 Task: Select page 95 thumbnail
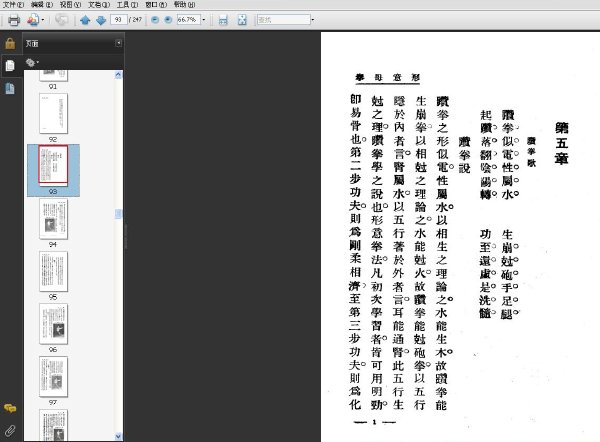coord(53,271)
